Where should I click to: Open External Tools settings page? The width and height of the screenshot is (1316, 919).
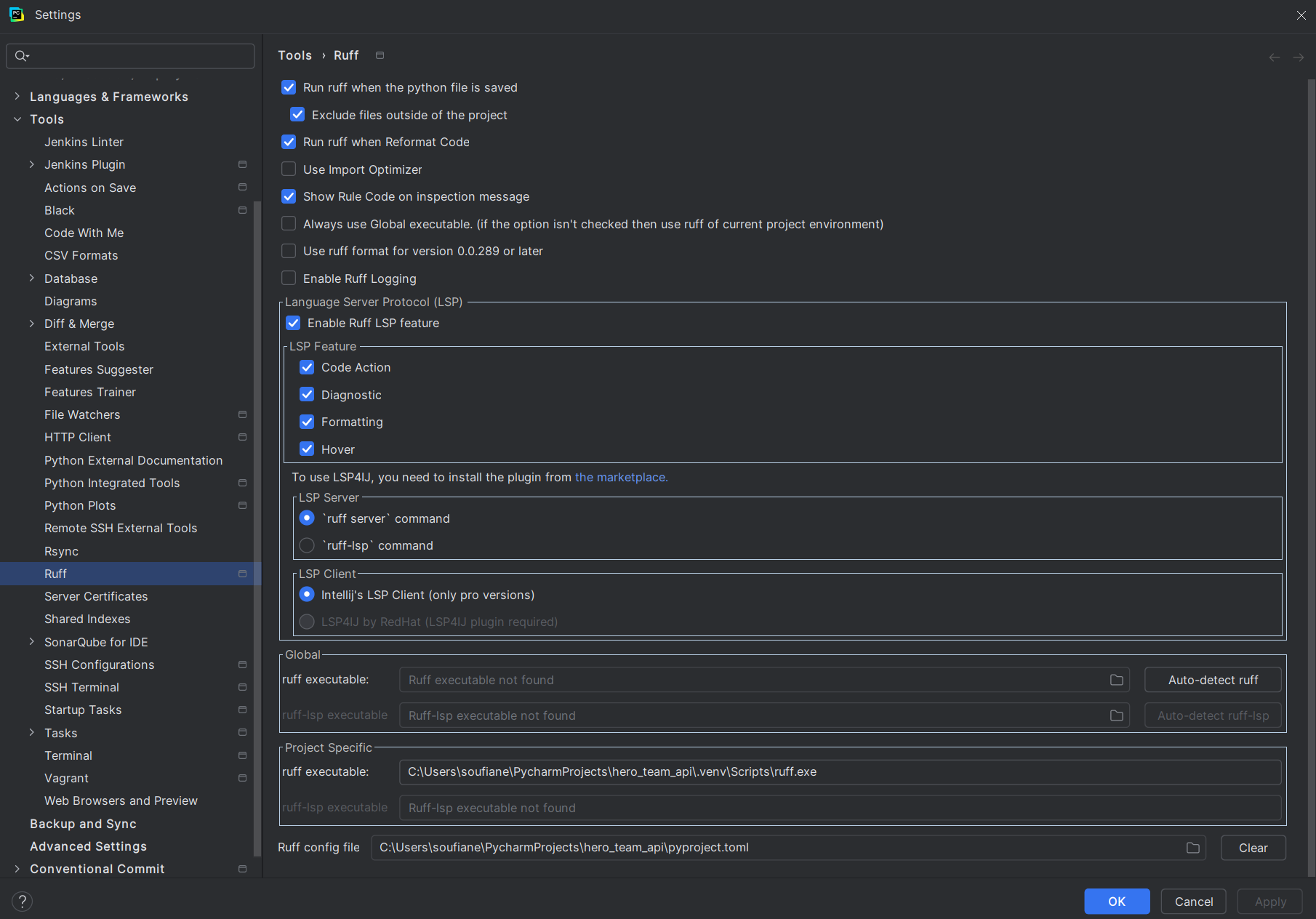coord(84,346)
